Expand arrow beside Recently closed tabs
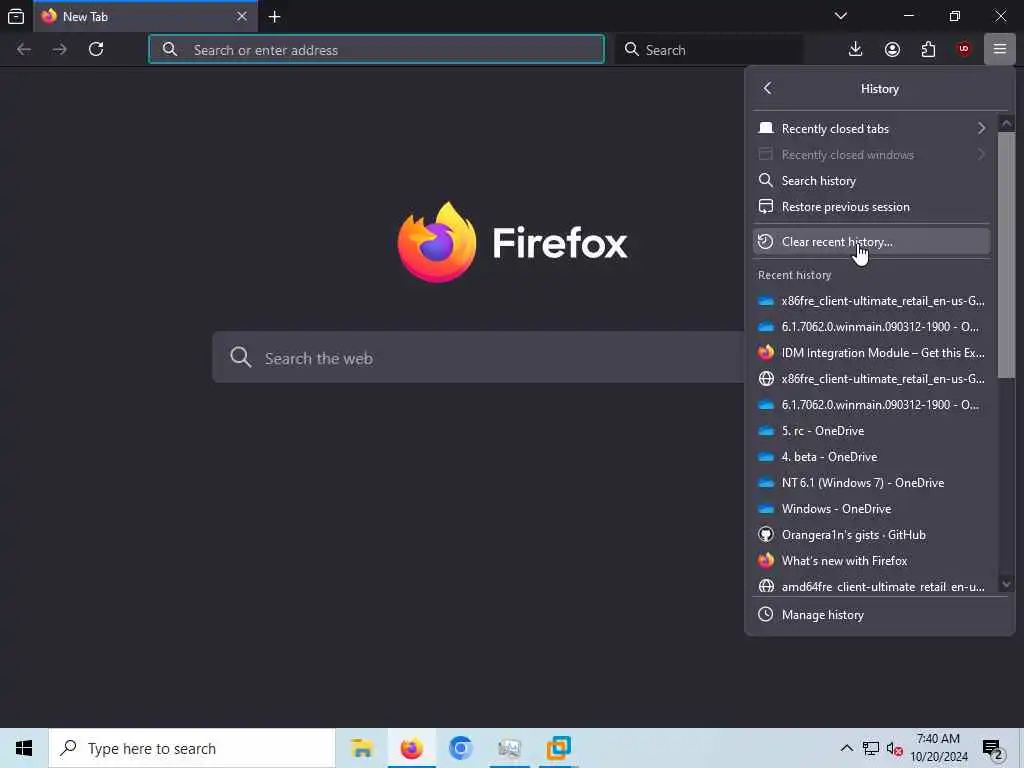 981,129
